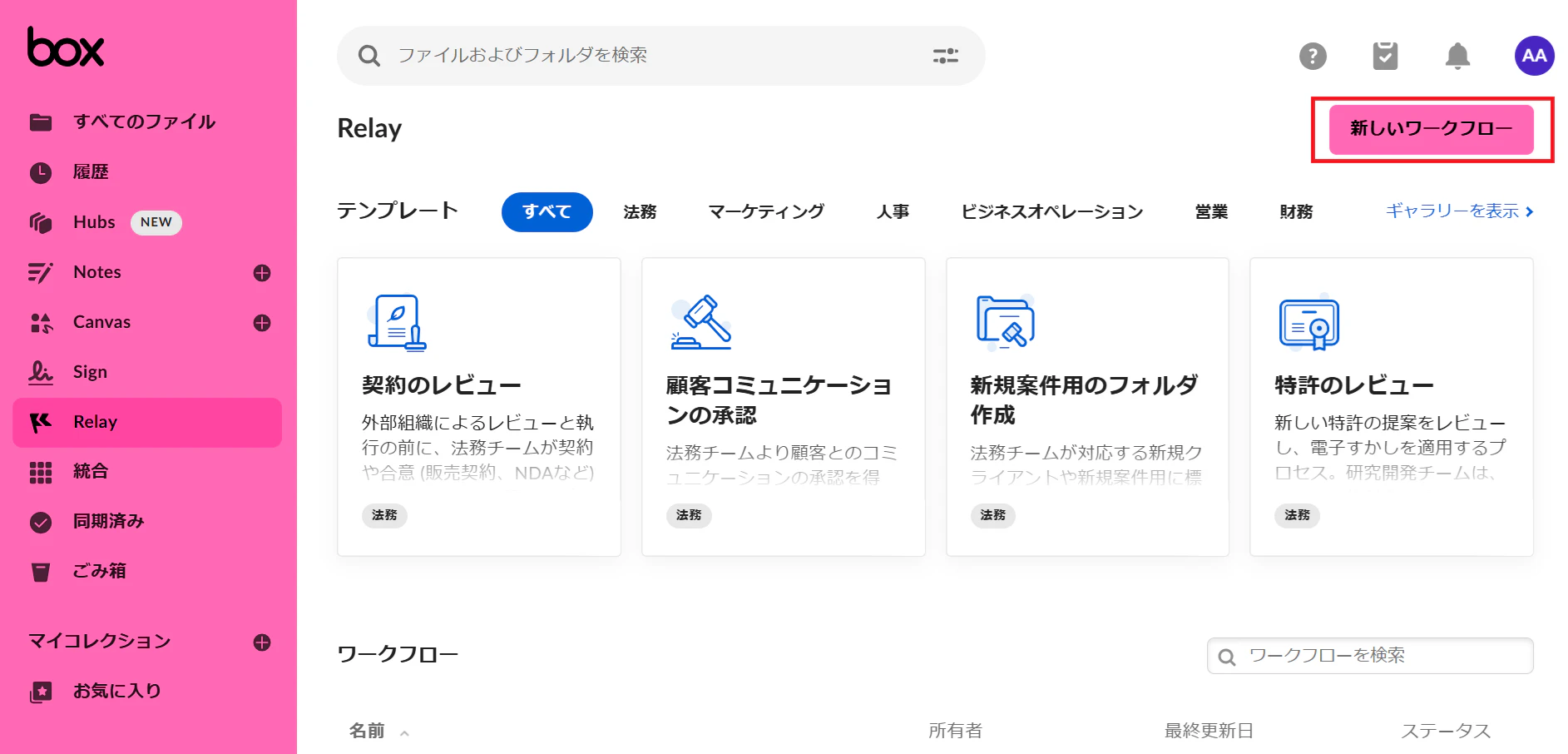Click 法務 tag on 顧客コミュニケーションの承認 card
Screen dimensions: 1568x754
point(689,515)
